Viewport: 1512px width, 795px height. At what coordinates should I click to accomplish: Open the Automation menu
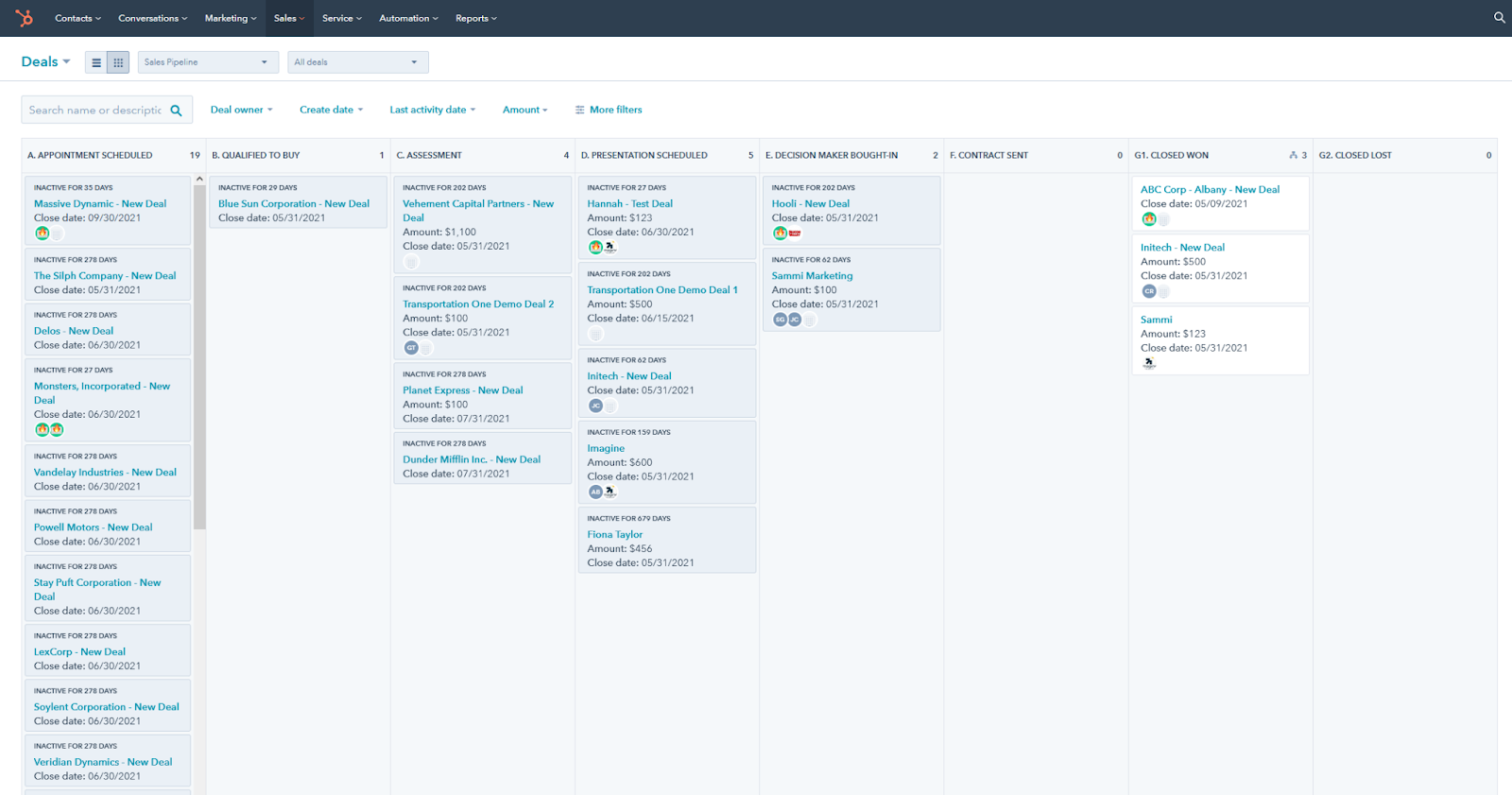408,18
